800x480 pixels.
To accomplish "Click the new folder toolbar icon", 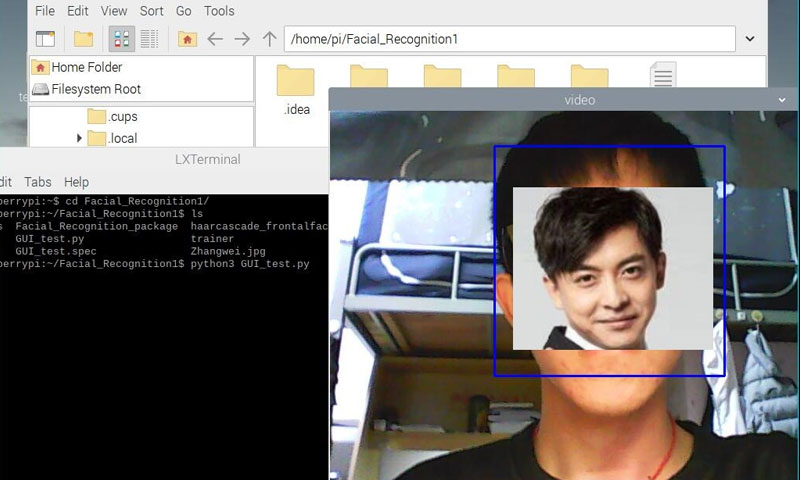I will click(x=83, y=39).
